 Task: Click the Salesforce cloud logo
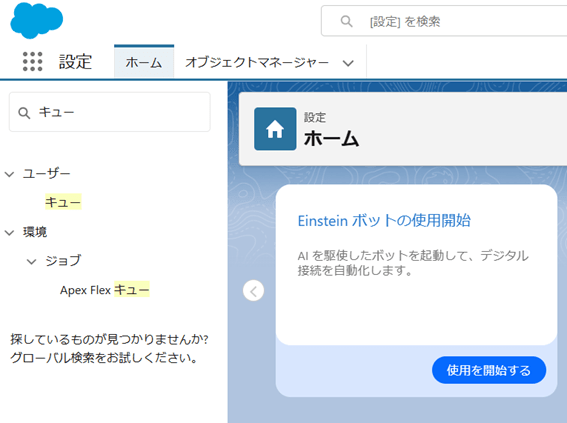37,20
